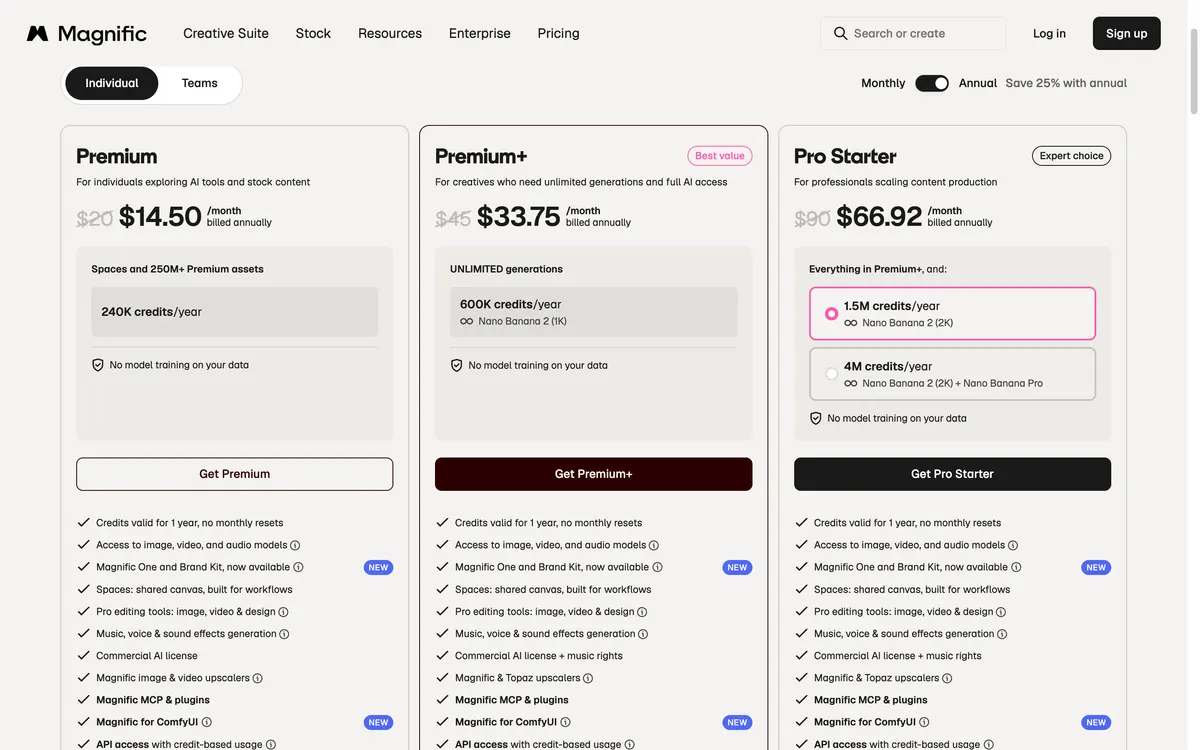
Task: Switch to the Teams tab
Action: pos(200,83)
